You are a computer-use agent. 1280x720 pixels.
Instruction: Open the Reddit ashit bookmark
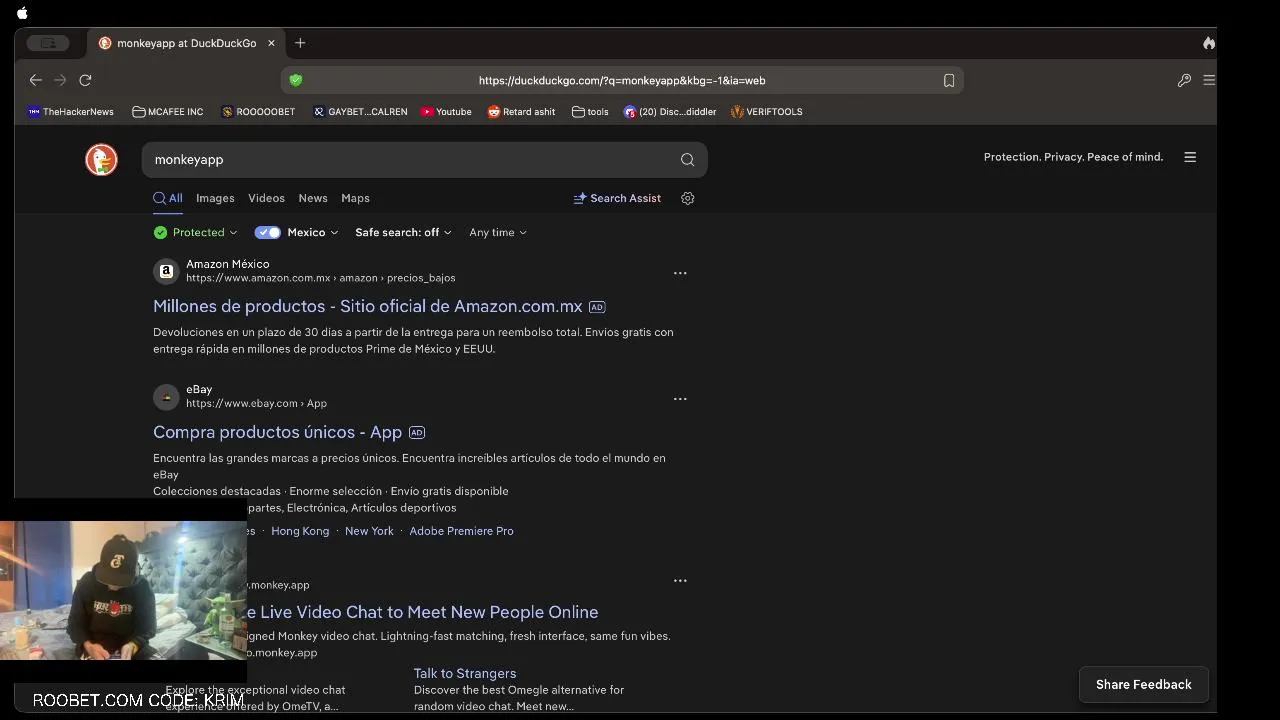pyautogui.click(x=521, y=112)
